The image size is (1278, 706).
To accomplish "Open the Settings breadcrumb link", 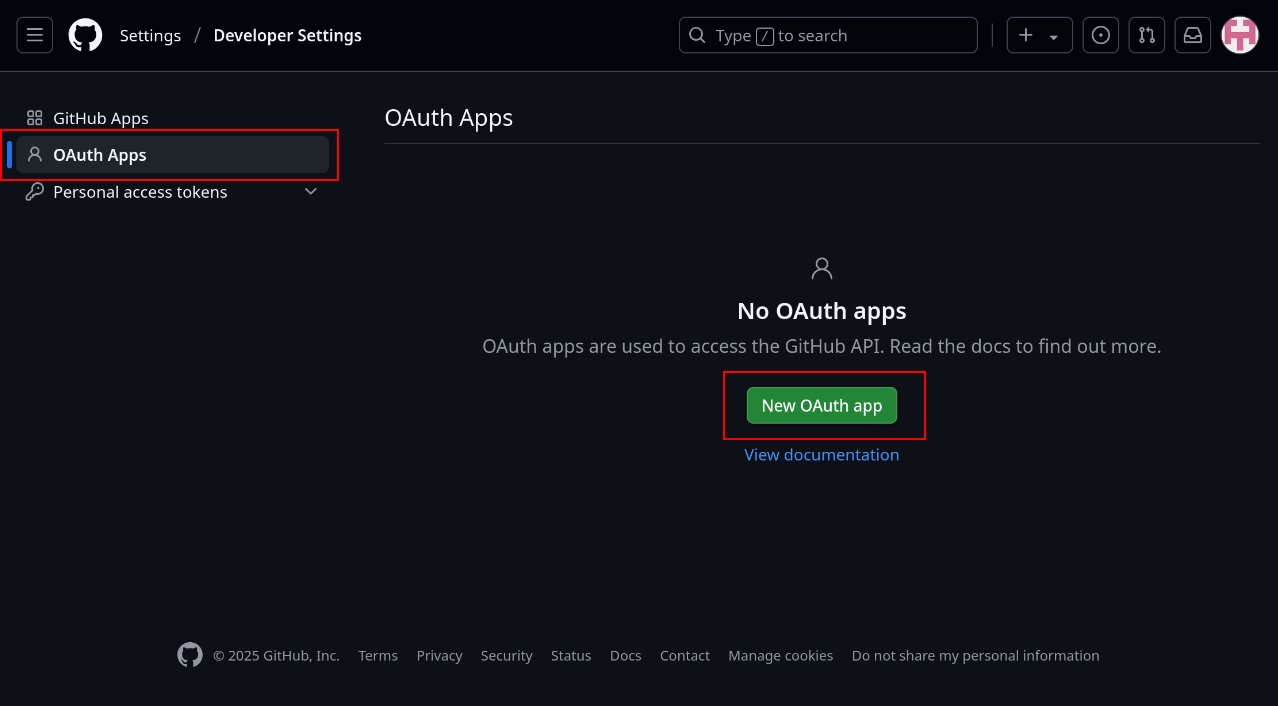I will [150, 35].
